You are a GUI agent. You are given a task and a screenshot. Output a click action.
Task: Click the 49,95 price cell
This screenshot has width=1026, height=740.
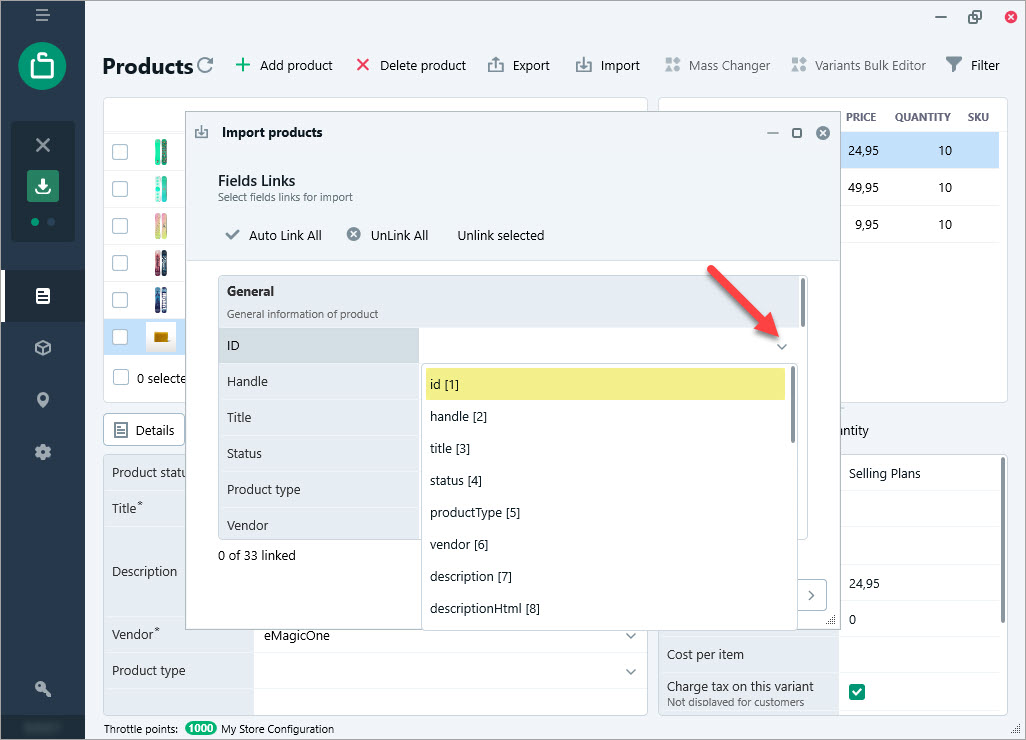[x=863, y=188]
